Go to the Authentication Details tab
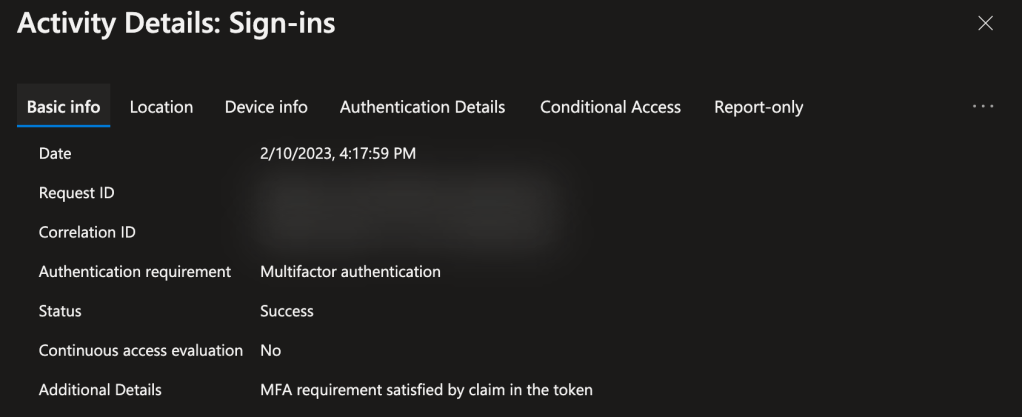Screen dimensions: 1022x417 [x=422, y=107]
